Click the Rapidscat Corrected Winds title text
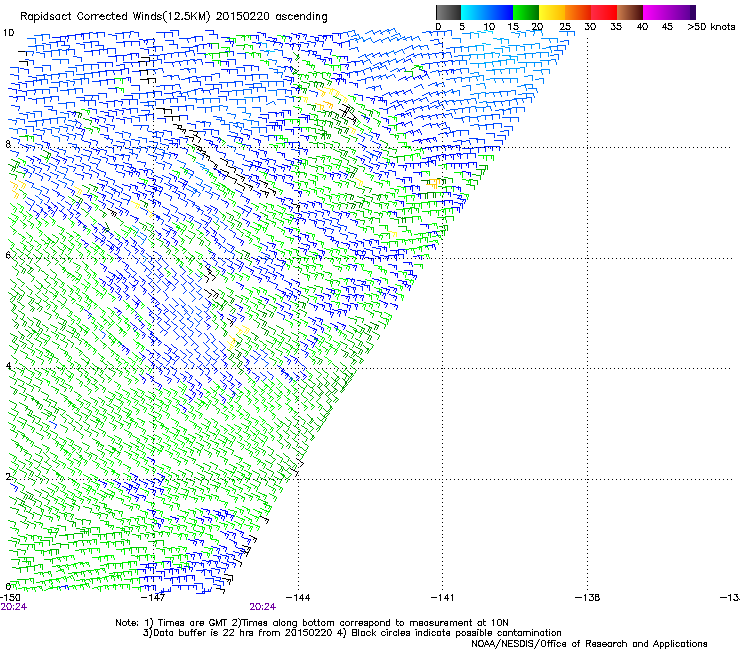 coord(174,17)
